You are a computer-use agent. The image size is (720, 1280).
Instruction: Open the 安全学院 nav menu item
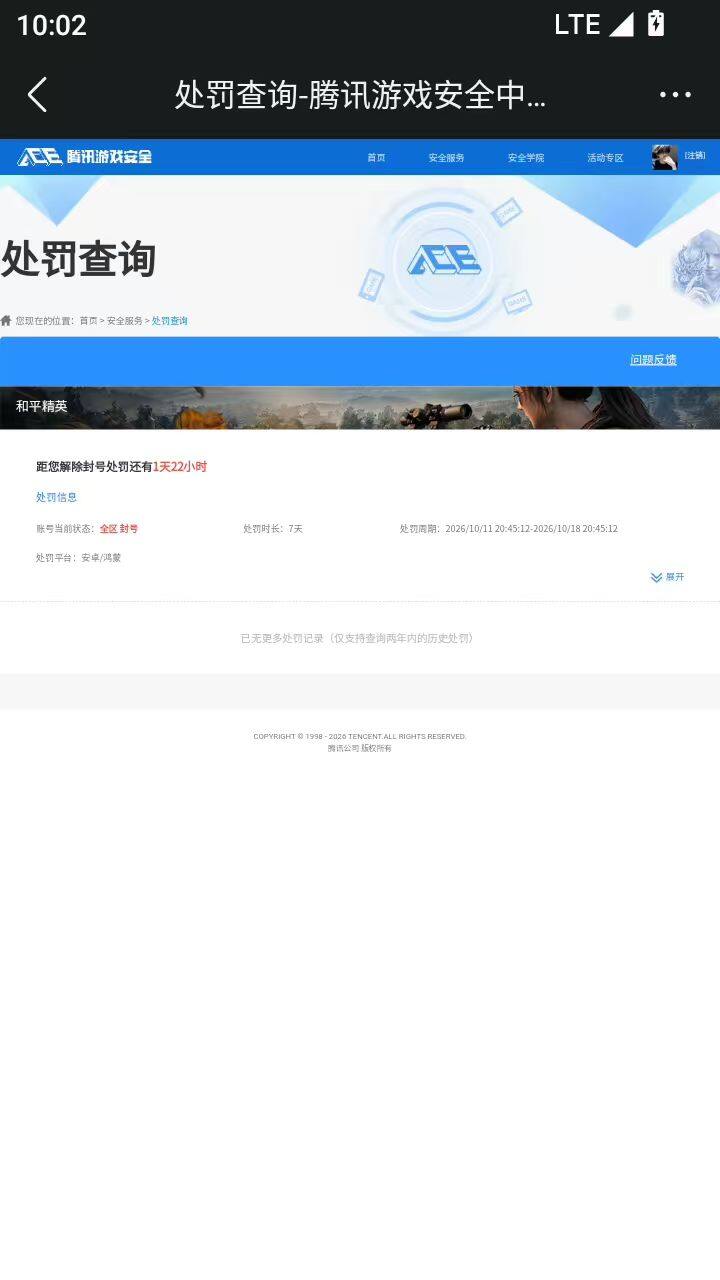pos(526,158)
